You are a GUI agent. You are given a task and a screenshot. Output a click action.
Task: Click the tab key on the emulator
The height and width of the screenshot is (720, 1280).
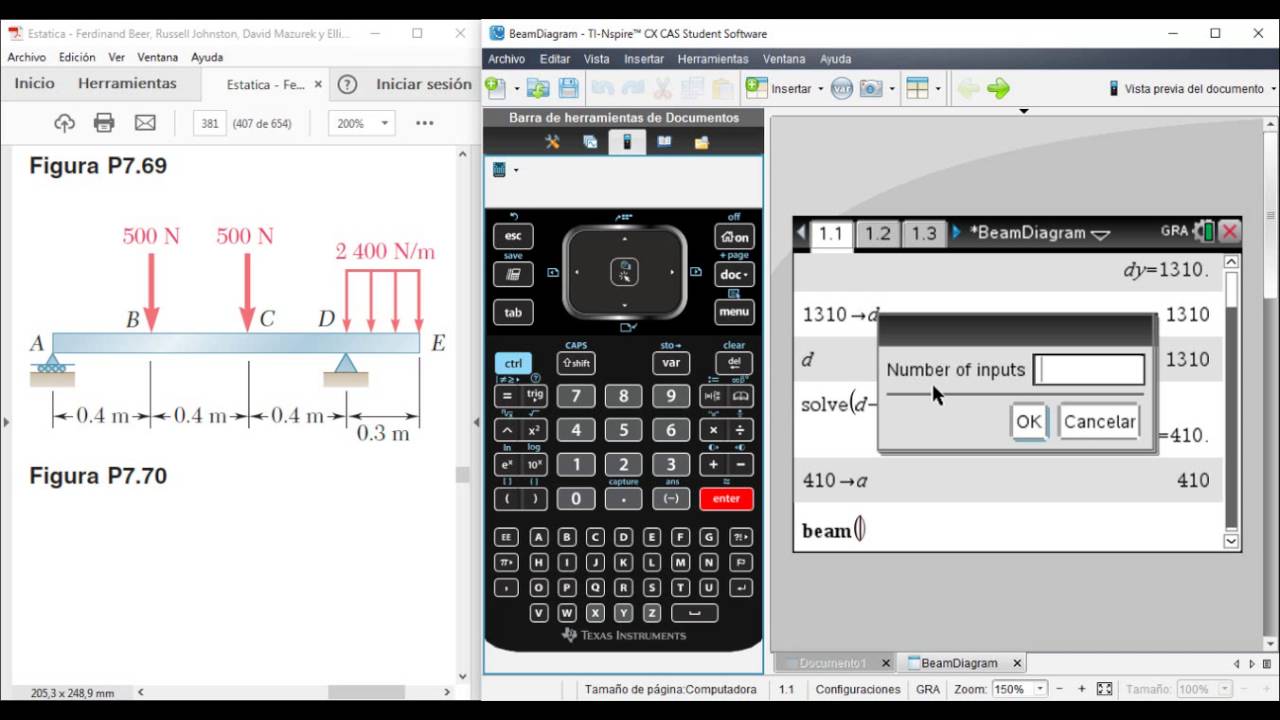[513, 312]
